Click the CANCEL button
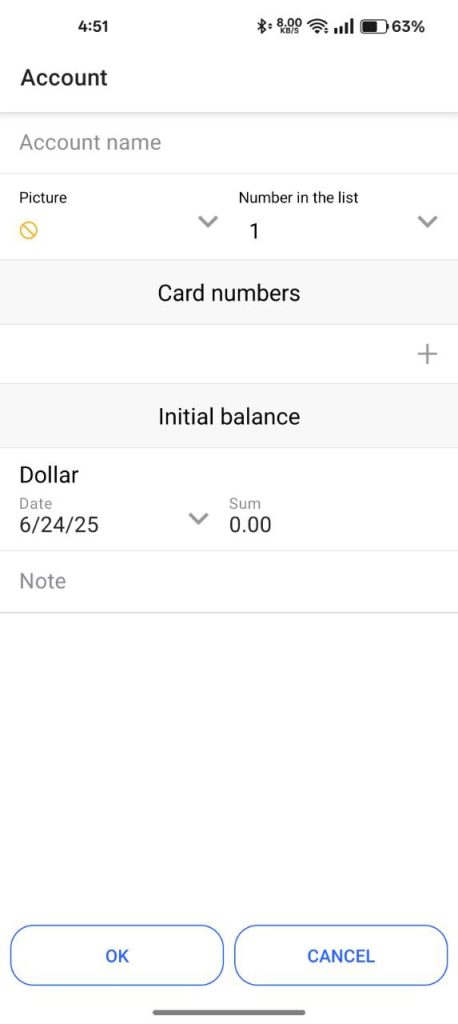The height and width of the screenshot is (1024, 458). pos(341,955)
